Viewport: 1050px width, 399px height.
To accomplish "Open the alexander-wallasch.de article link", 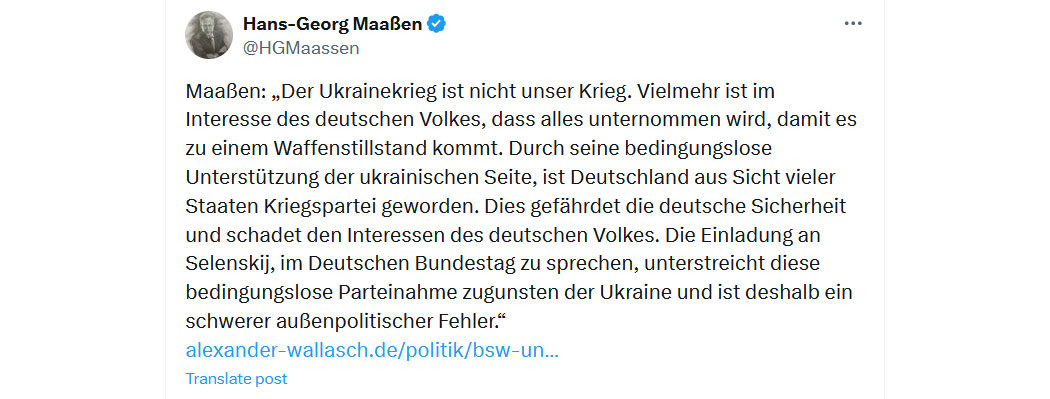I will point(372,350).
